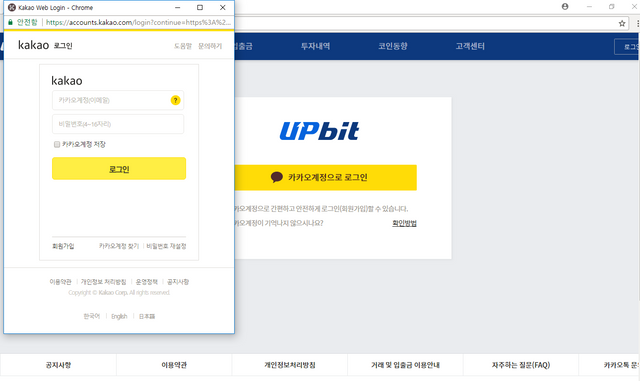Open 자주하는 질문(FAQ) in Upbit footer
The height and width of the screenshot is (381, 640).
(521, 365)
